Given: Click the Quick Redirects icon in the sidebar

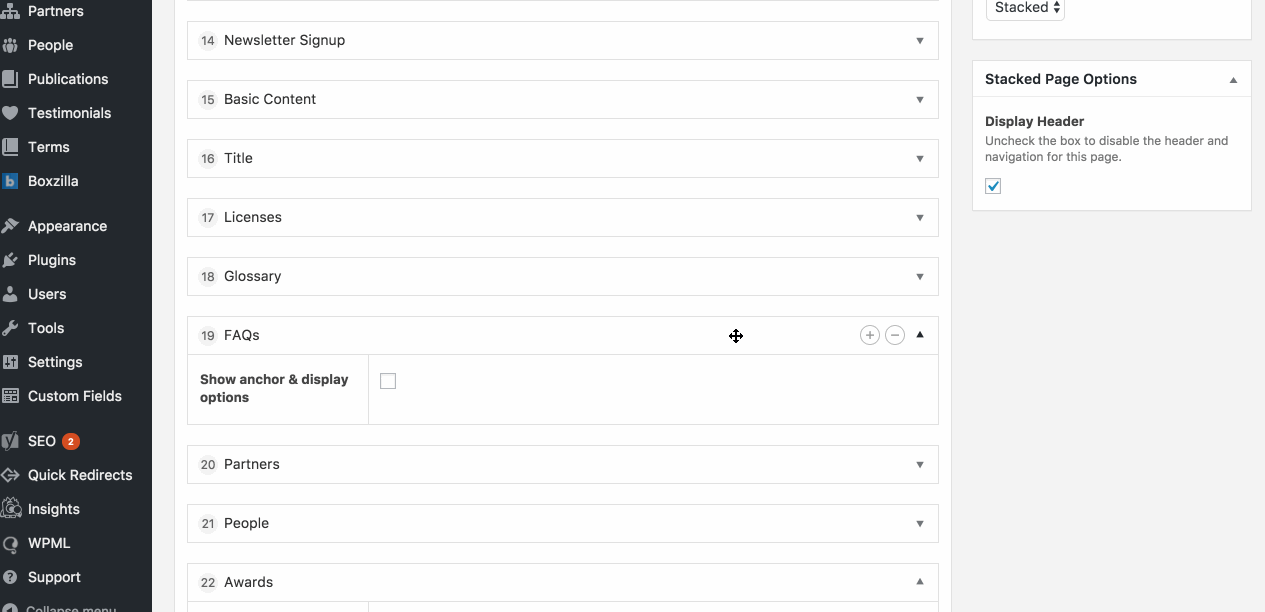Looking at the screenshot, I should [10, 475].
